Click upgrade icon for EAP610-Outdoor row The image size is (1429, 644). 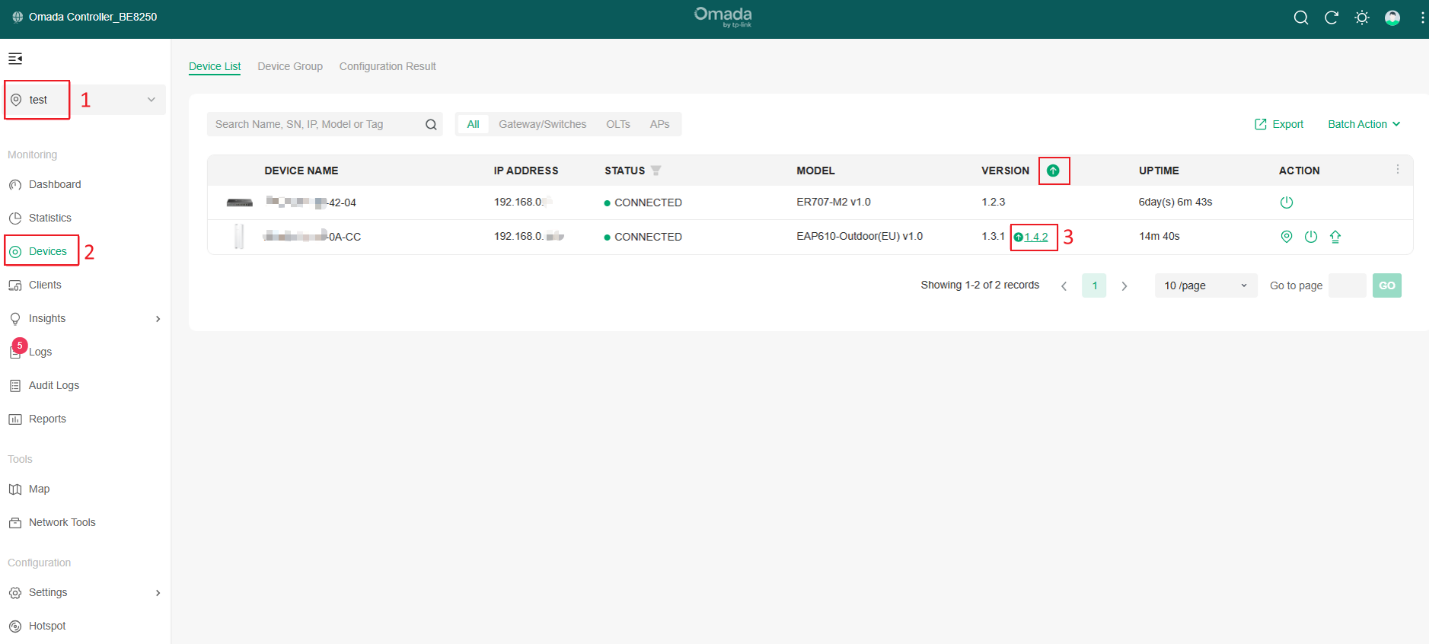click(x=1335, y=237)
